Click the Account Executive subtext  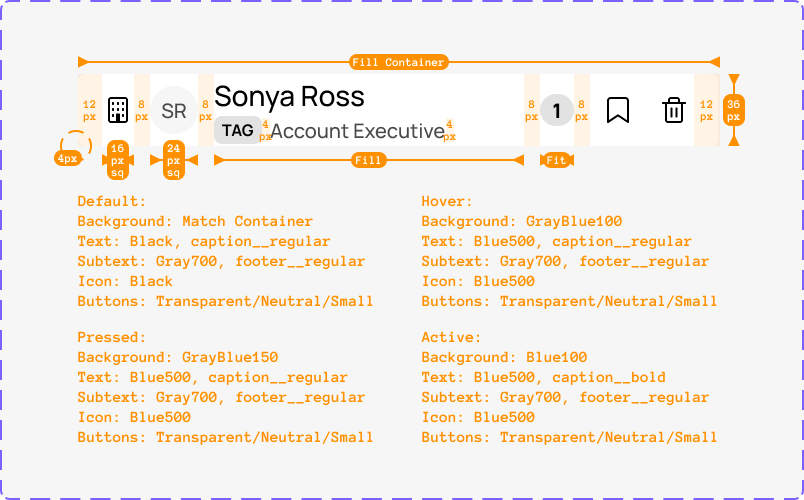tap(357, 131)
